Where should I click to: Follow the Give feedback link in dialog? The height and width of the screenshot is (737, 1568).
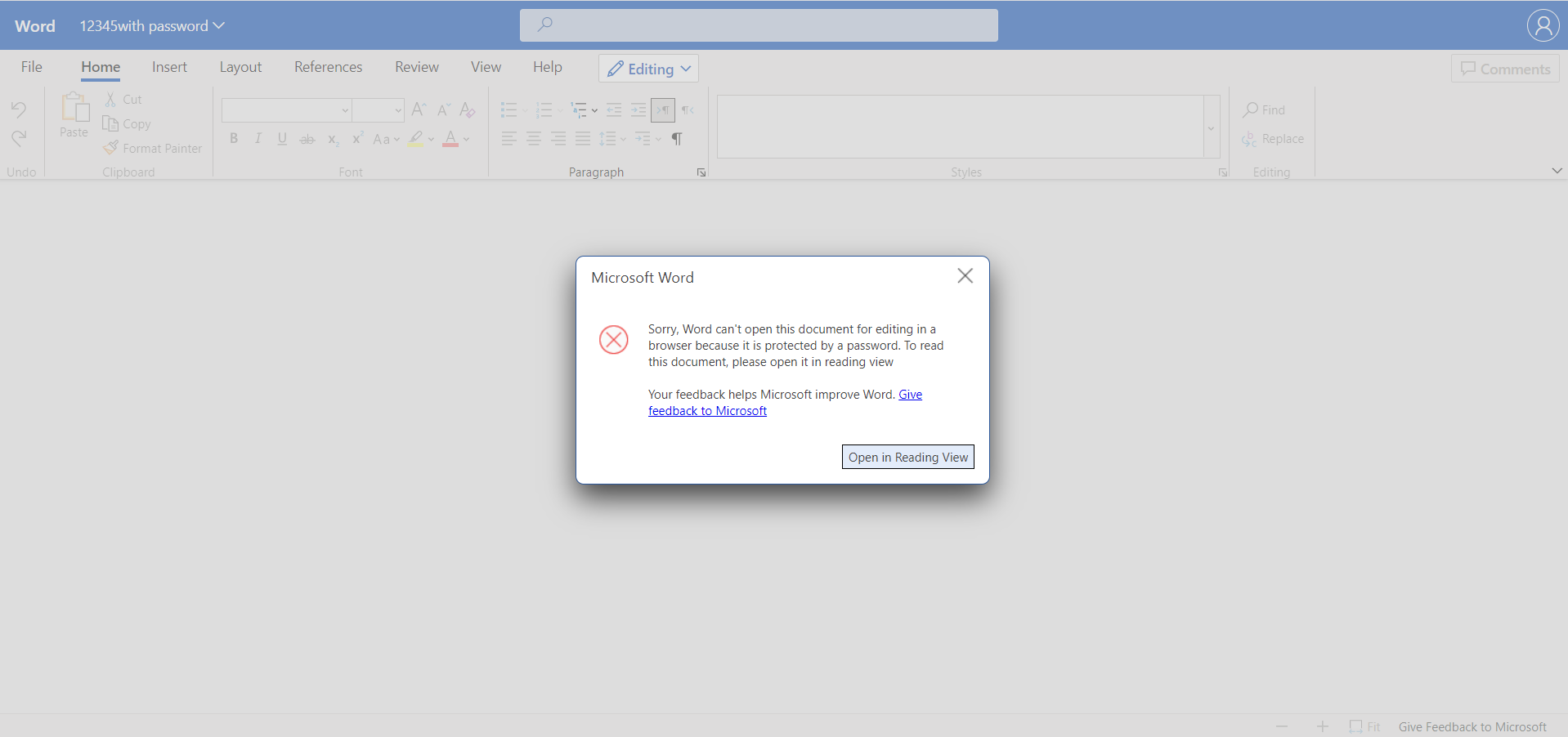pos(707,411)
